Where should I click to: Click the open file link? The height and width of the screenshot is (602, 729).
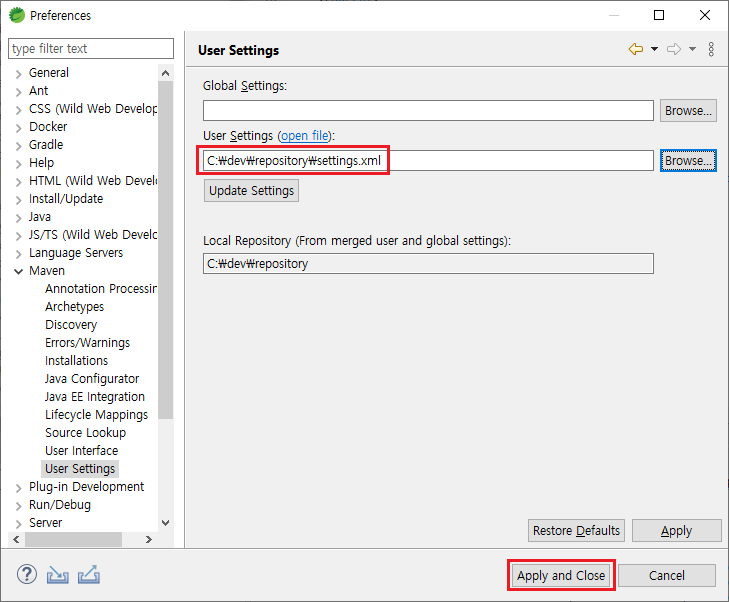click(305, 136)
